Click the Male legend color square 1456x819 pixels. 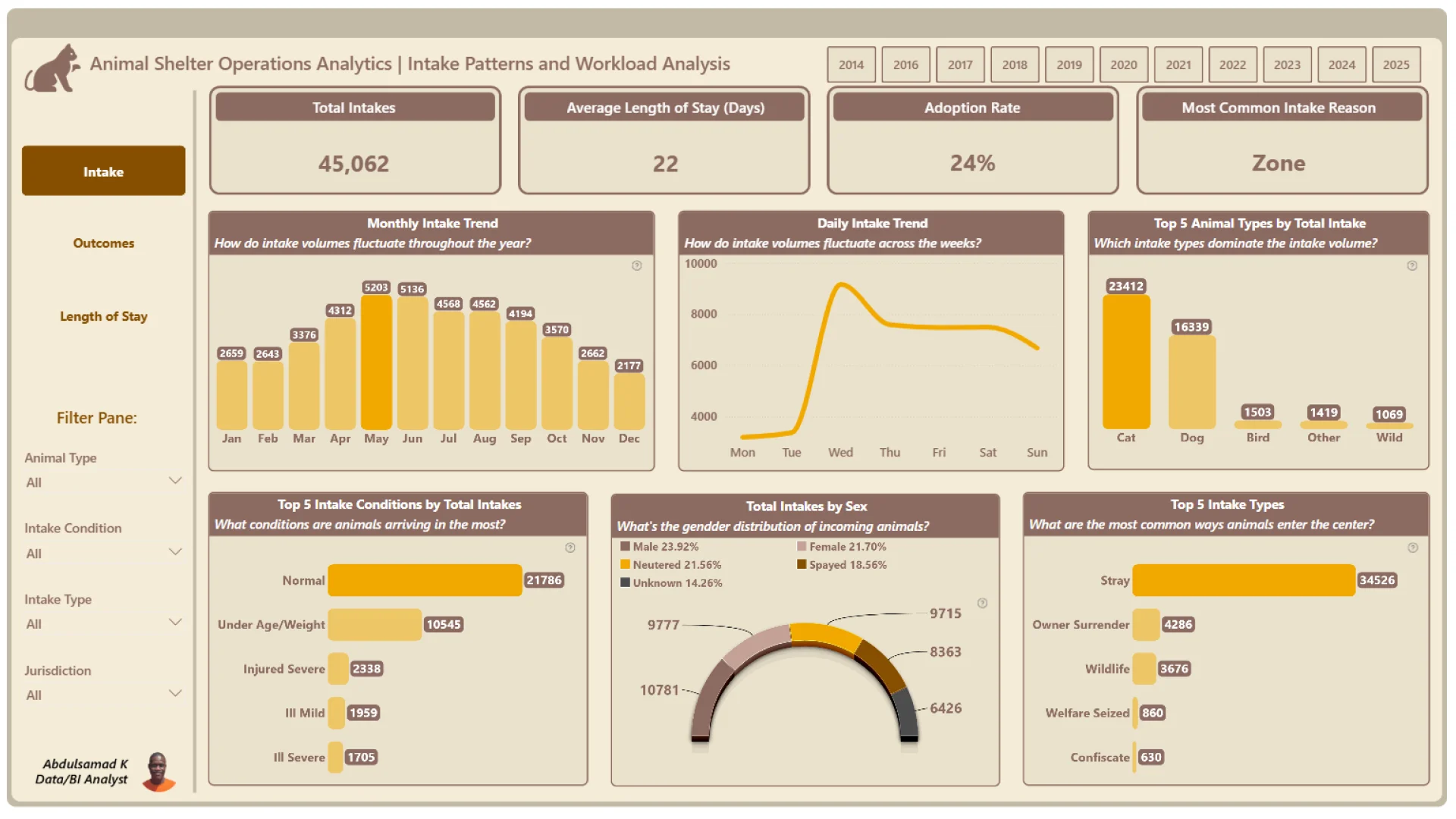click(x=625, y=547)
